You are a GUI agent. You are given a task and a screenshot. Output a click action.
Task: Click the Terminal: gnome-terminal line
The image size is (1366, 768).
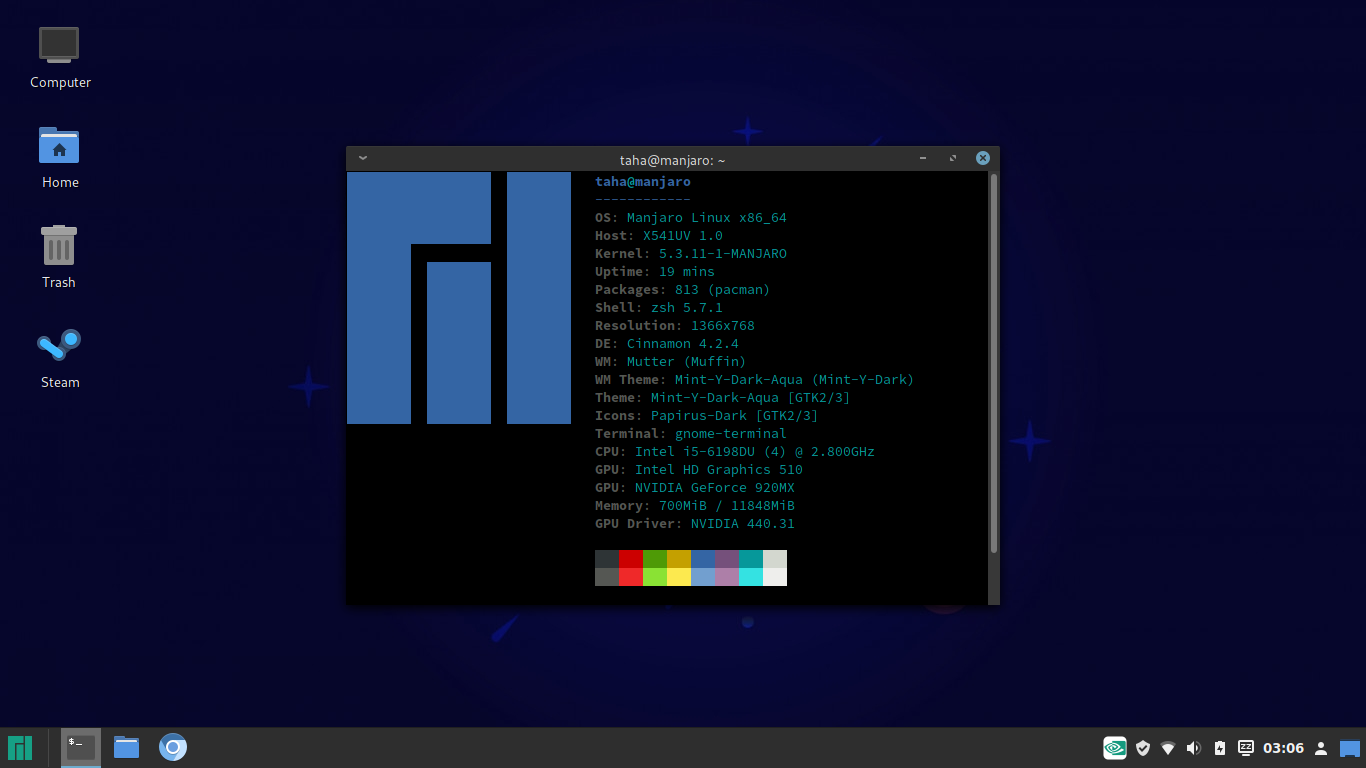pyautogui.click(x=691, y=433)
